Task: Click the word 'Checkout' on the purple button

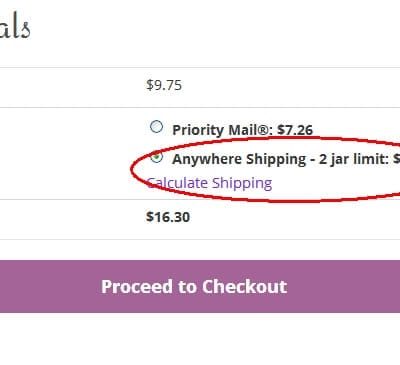Action: click(244, 287)
